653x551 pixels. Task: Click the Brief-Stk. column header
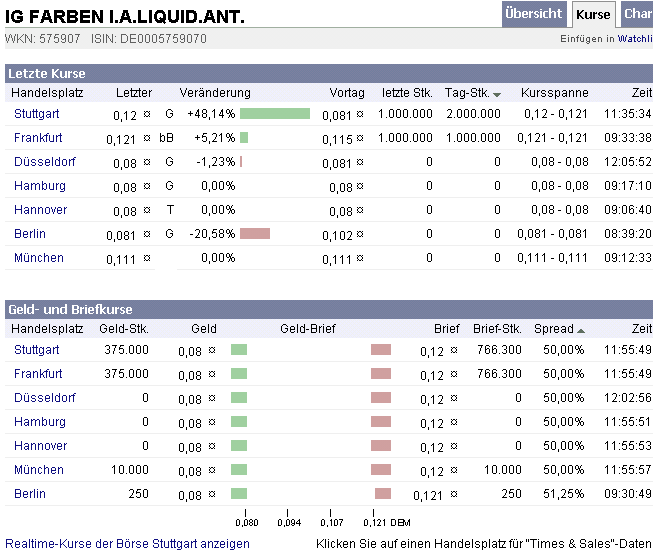497,329
